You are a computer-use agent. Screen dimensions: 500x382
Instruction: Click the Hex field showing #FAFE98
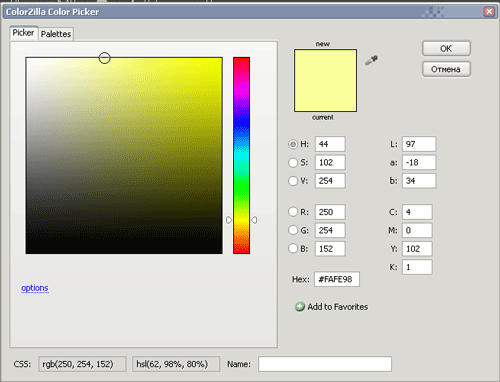(x=337, y=279)
